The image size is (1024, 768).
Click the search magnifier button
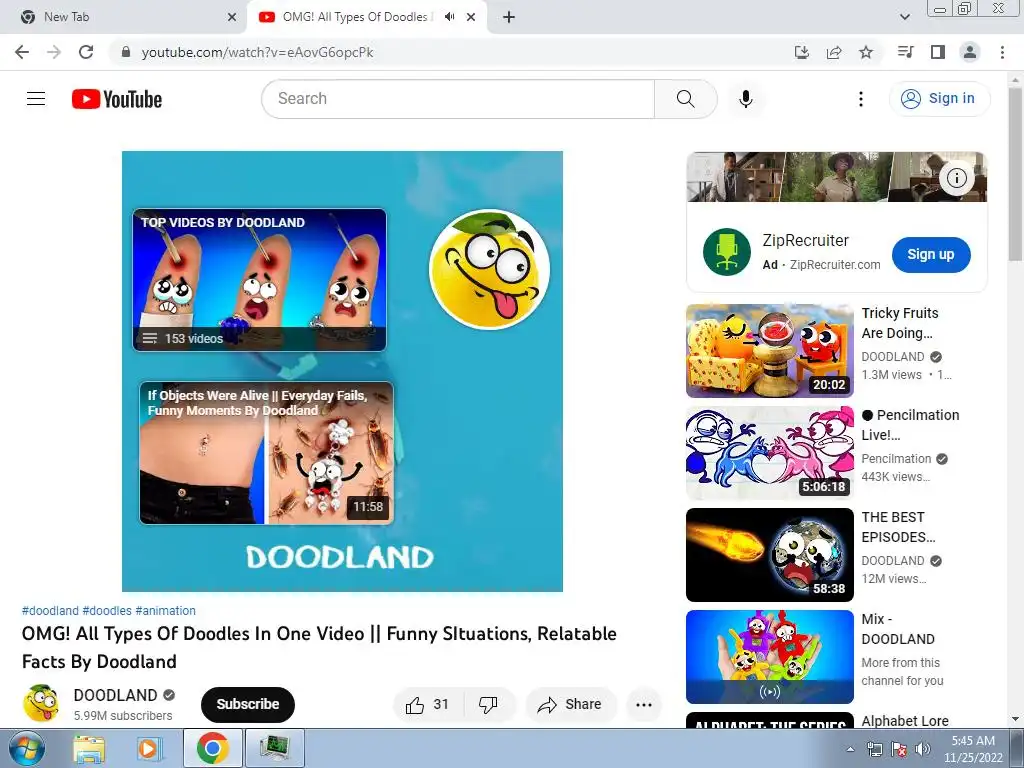685,99
